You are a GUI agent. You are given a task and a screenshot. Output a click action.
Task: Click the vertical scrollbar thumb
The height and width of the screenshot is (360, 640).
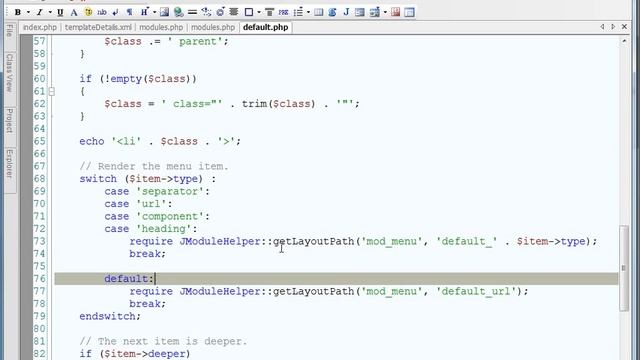624,269
